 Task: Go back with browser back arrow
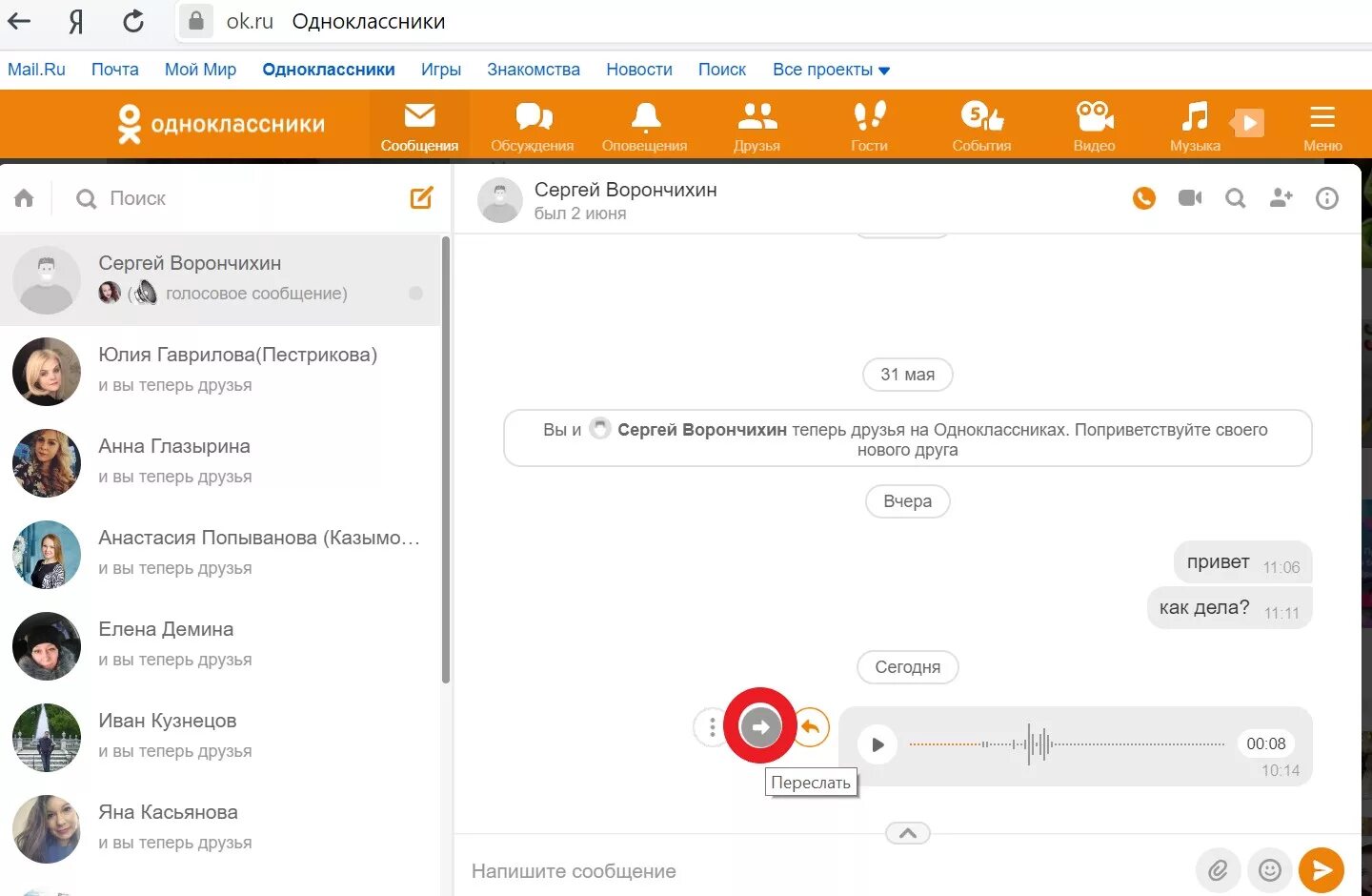click(x=19, y=20)
